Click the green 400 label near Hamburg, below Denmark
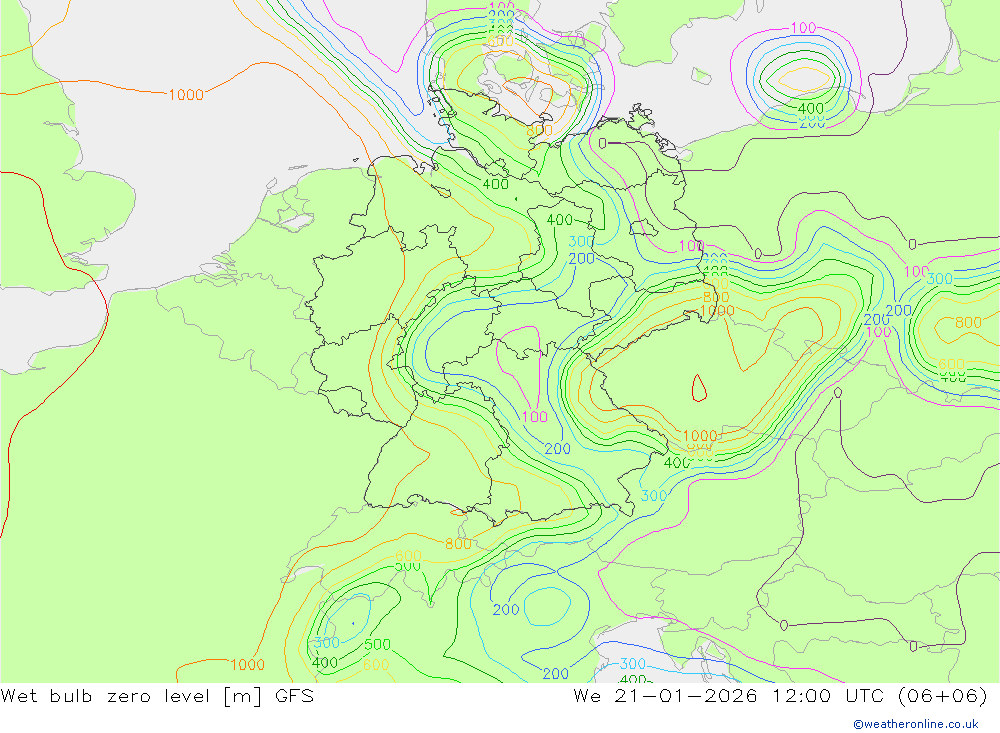The width and height of the screenshot is (1000, 733). click(496, 184)
